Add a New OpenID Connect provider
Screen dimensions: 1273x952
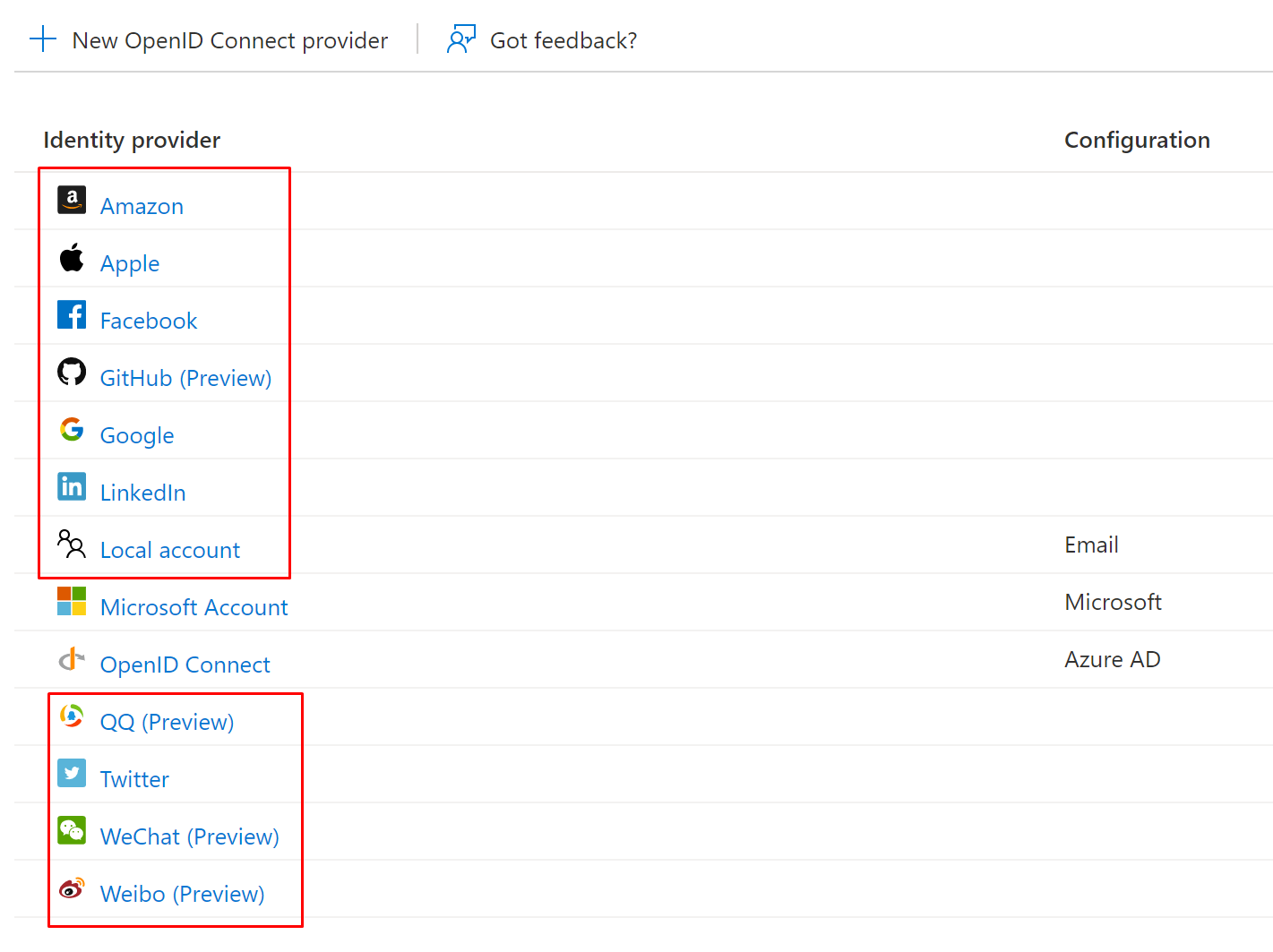click(x=229, y=41)
